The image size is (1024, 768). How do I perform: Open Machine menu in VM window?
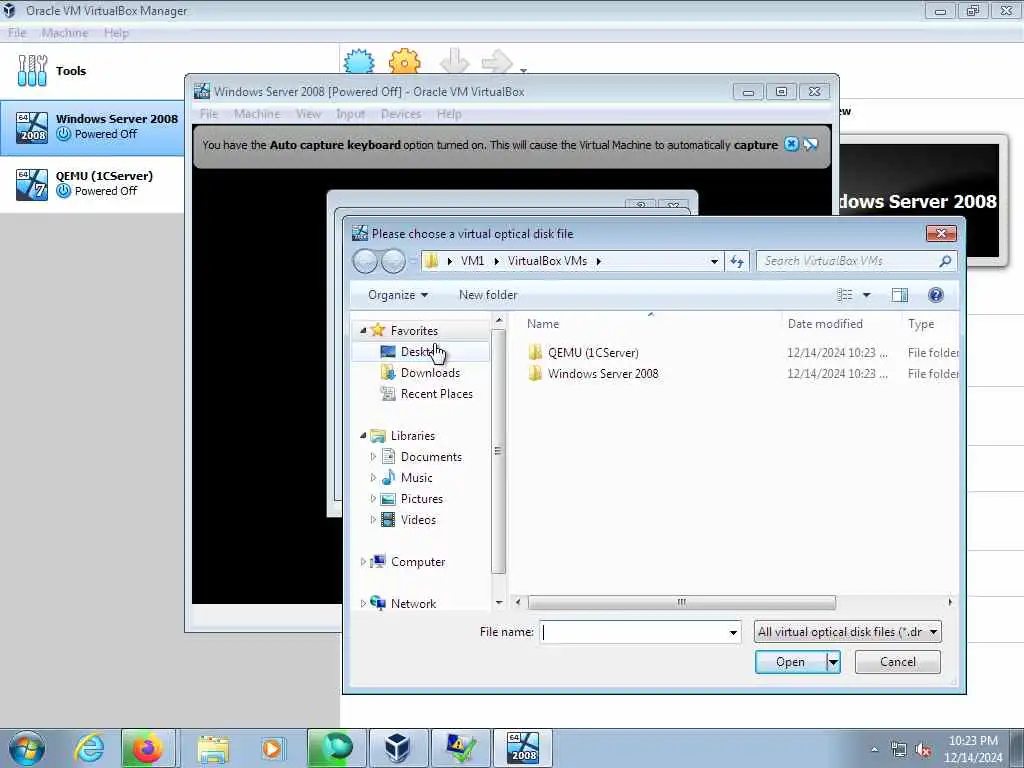(x=257, y=114)
